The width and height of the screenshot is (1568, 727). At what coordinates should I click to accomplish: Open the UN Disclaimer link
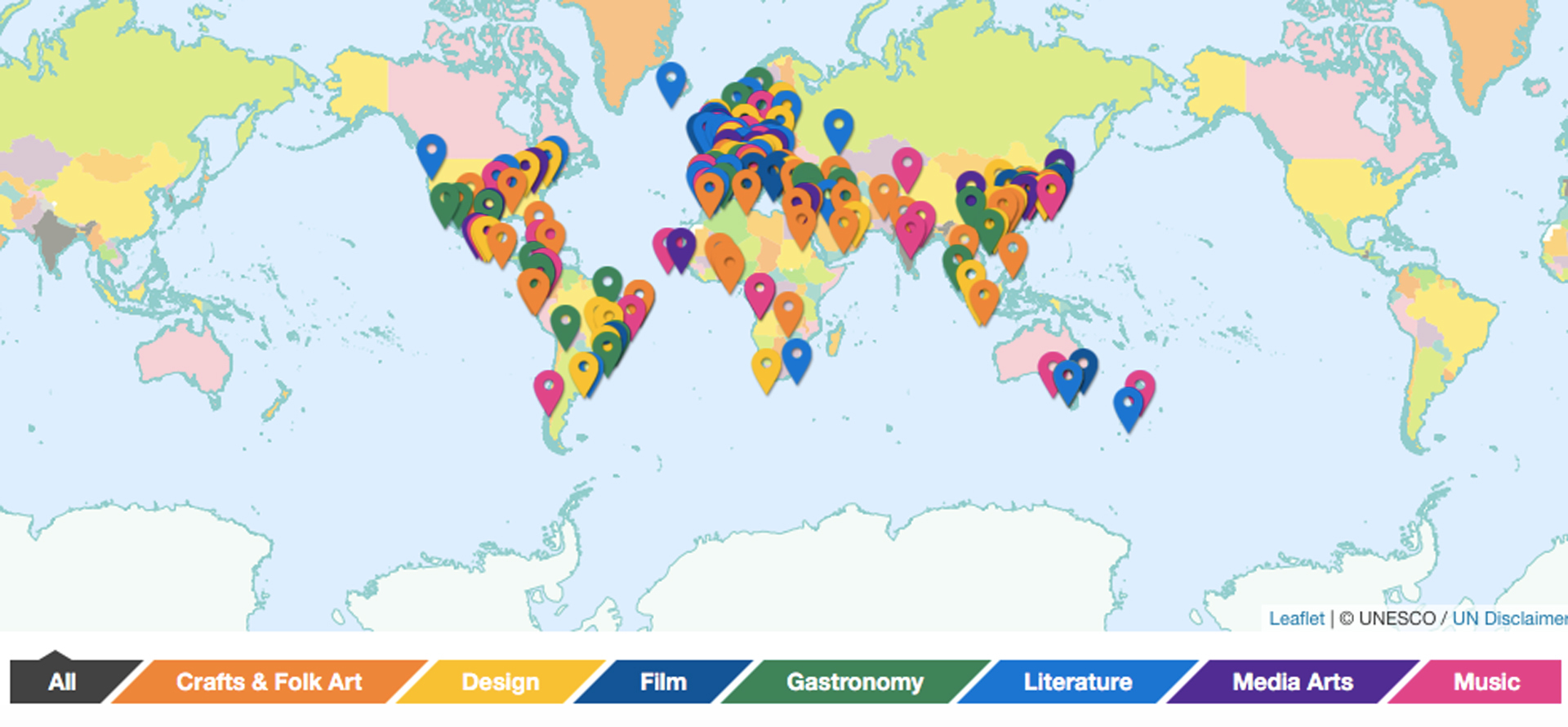[1509, 618]
